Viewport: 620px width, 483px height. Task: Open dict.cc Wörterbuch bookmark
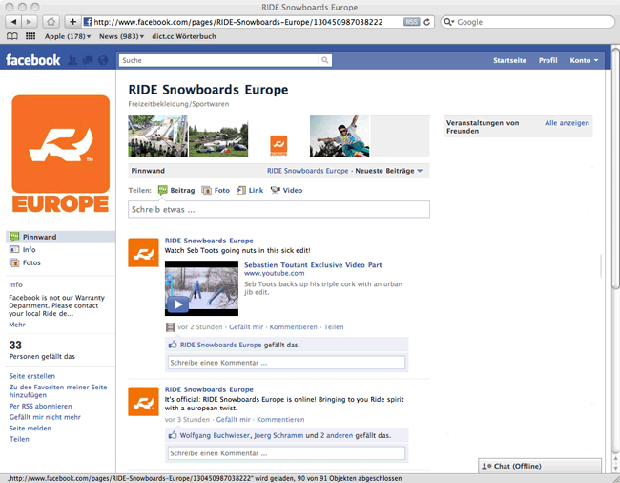[x=184, y=36]
